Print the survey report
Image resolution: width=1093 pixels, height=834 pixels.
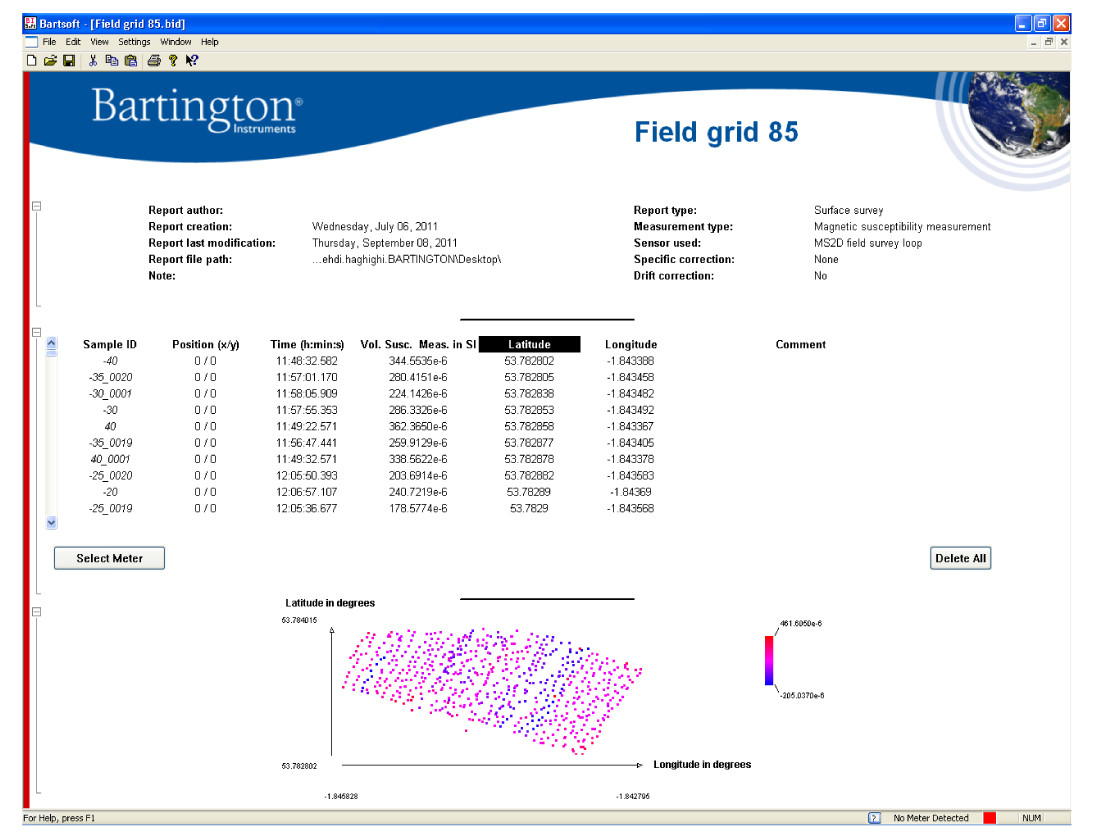(153, 60)
